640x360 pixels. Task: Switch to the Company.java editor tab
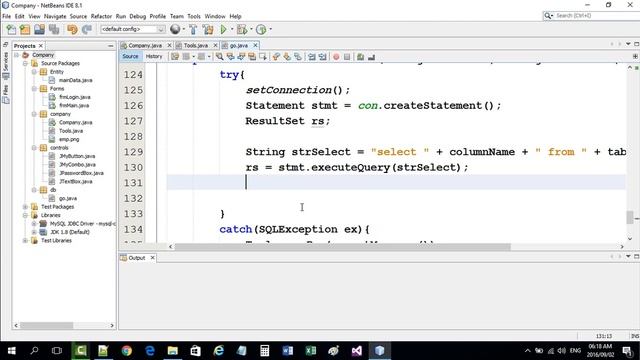(x=145, y=45)
